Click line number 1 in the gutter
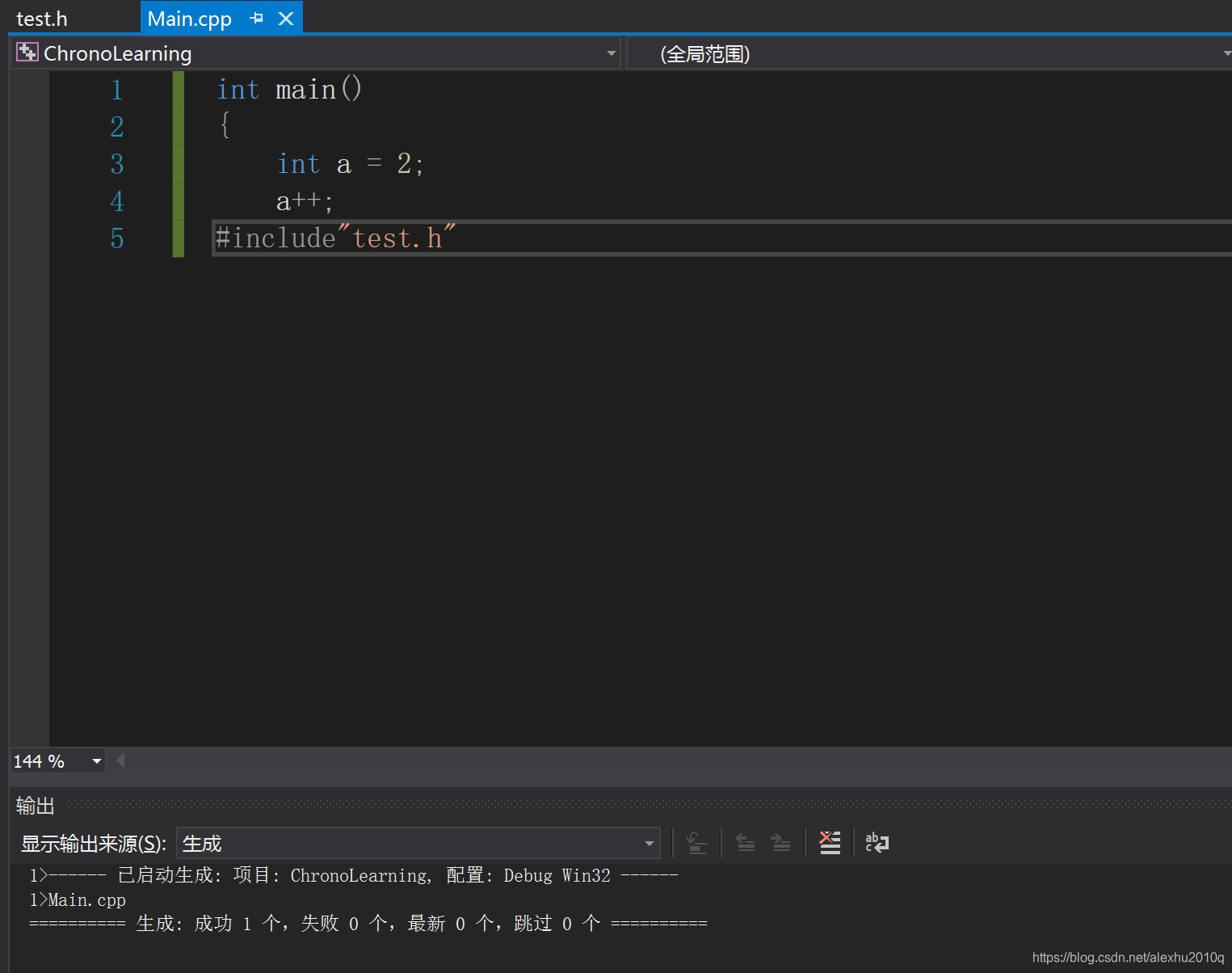1232x973 pixels. click(117, 90)
